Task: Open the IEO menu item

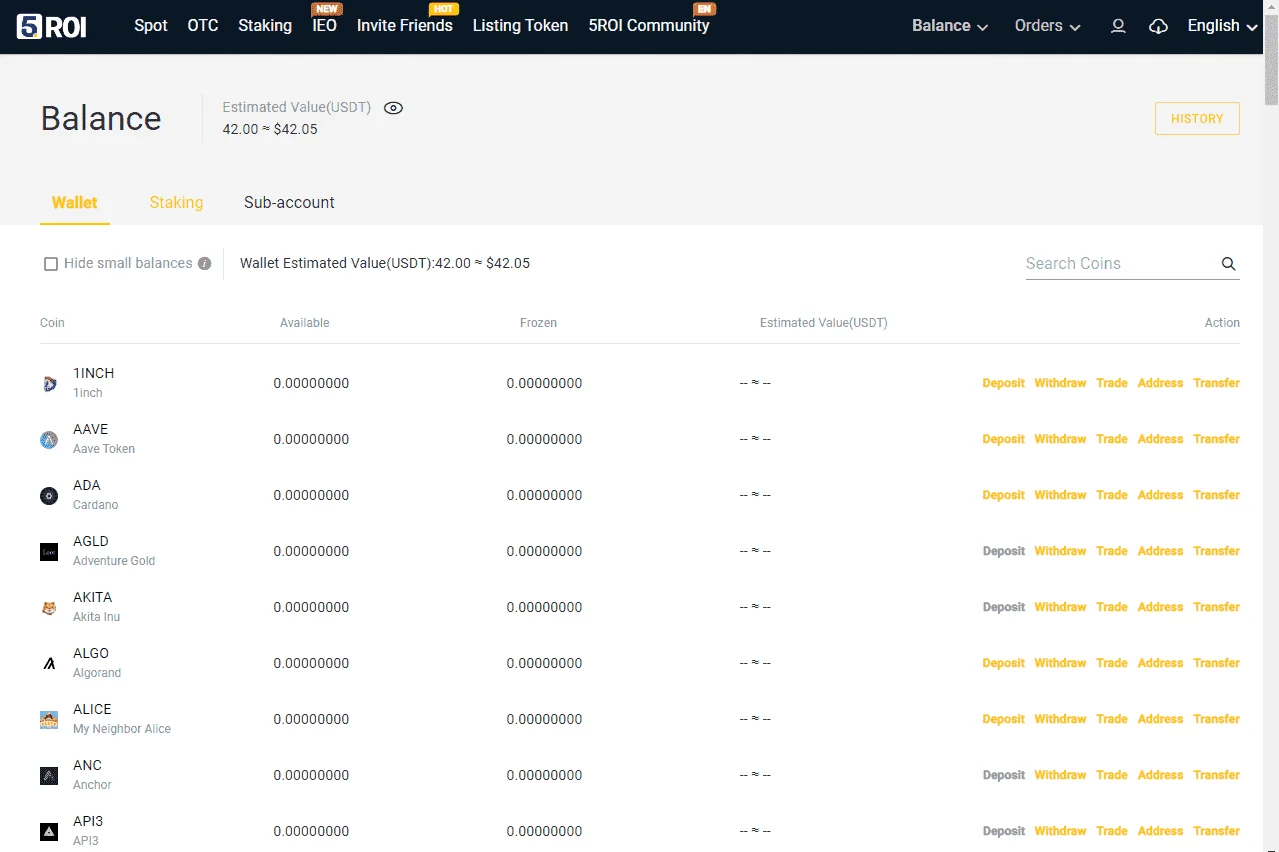Action: pyautogui.click(x=324, y=26)
